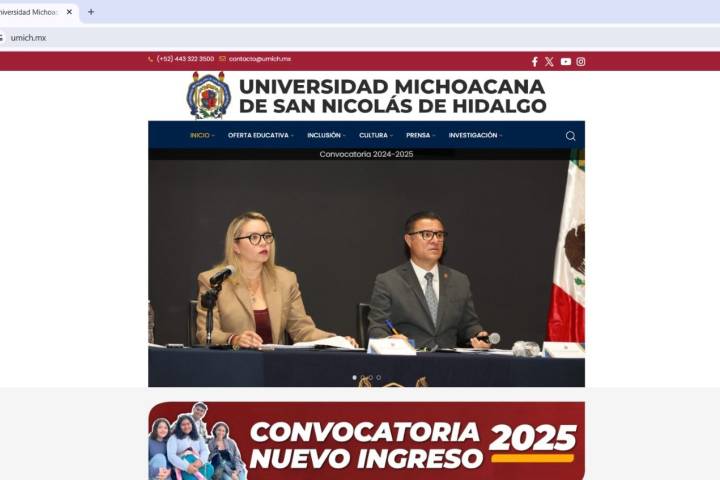Expand the Inclusión dropdown menu
The width and height of the screenshot is (720, 480).
coord(326,135)
